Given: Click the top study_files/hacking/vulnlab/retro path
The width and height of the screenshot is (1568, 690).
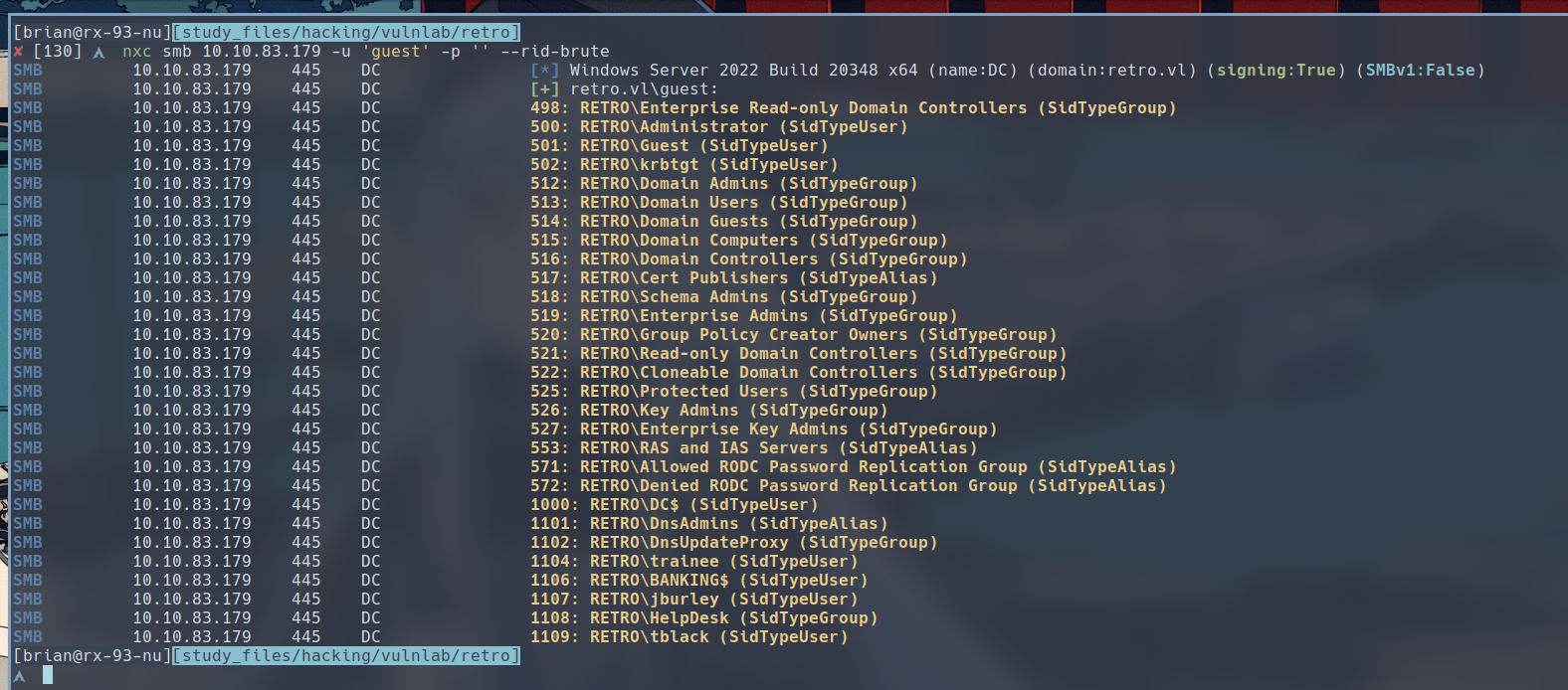Looking at the screenshot, I should [x=346, y=33].
